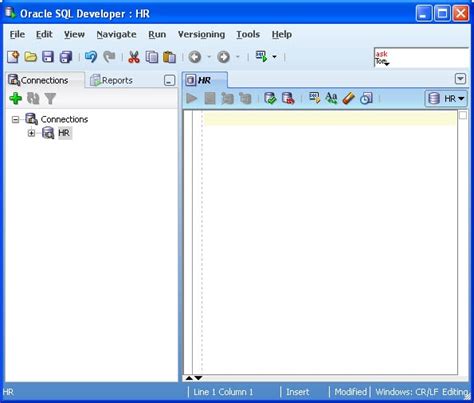Viewport: 474px width, 403px height.
Task: Select the HR connection in tree
Action: tap(64, 133)
